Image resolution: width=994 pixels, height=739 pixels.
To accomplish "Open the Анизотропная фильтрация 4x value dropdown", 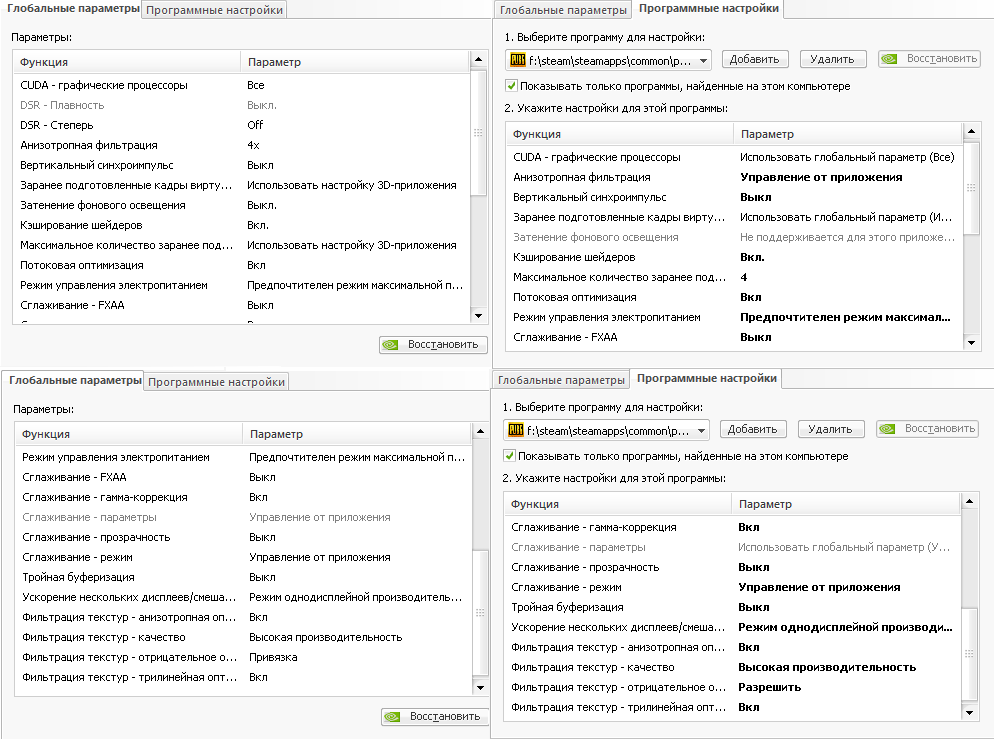I will [354, 145].
